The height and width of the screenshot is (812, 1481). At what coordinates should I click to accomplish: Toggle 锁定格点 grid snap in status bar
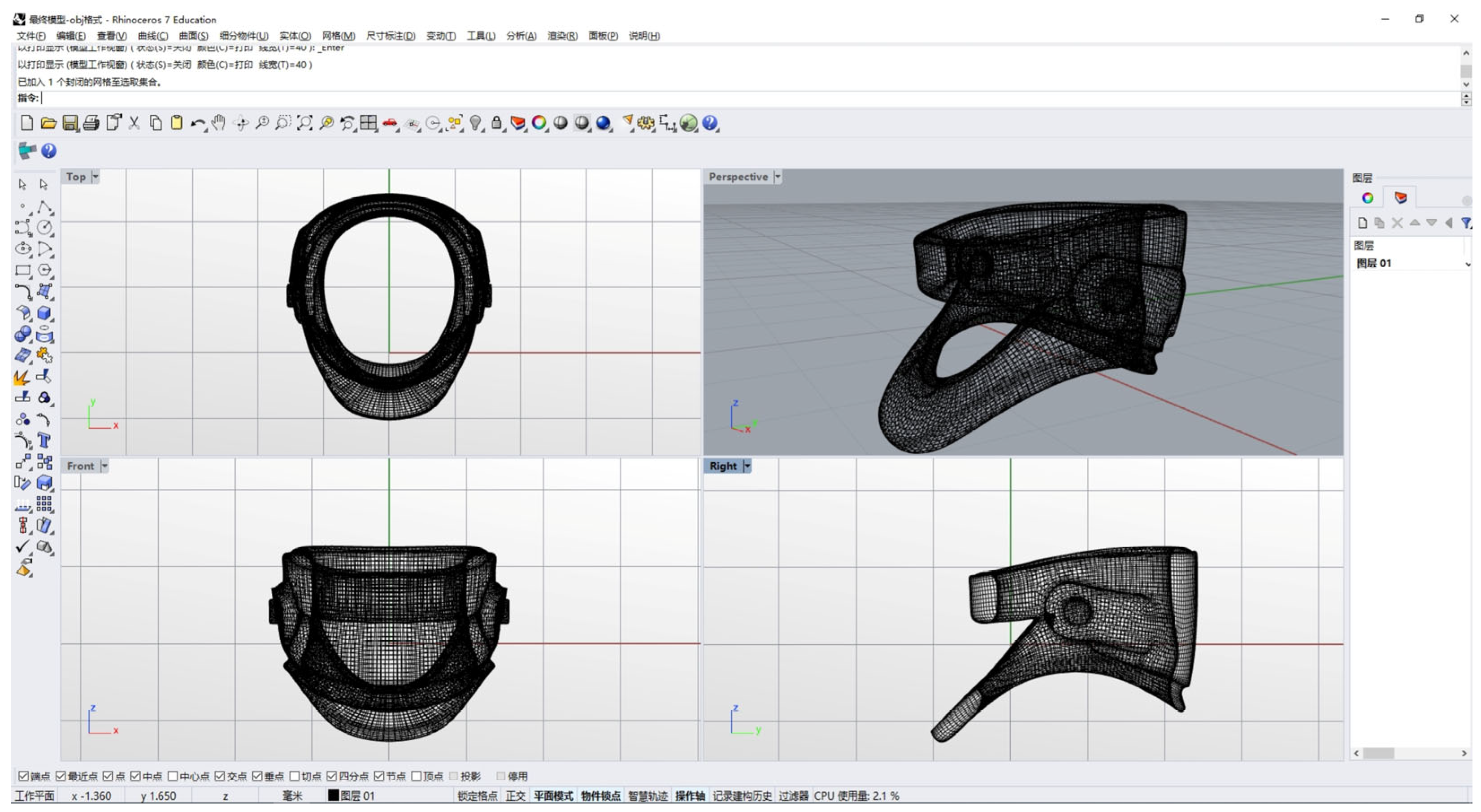477,795
